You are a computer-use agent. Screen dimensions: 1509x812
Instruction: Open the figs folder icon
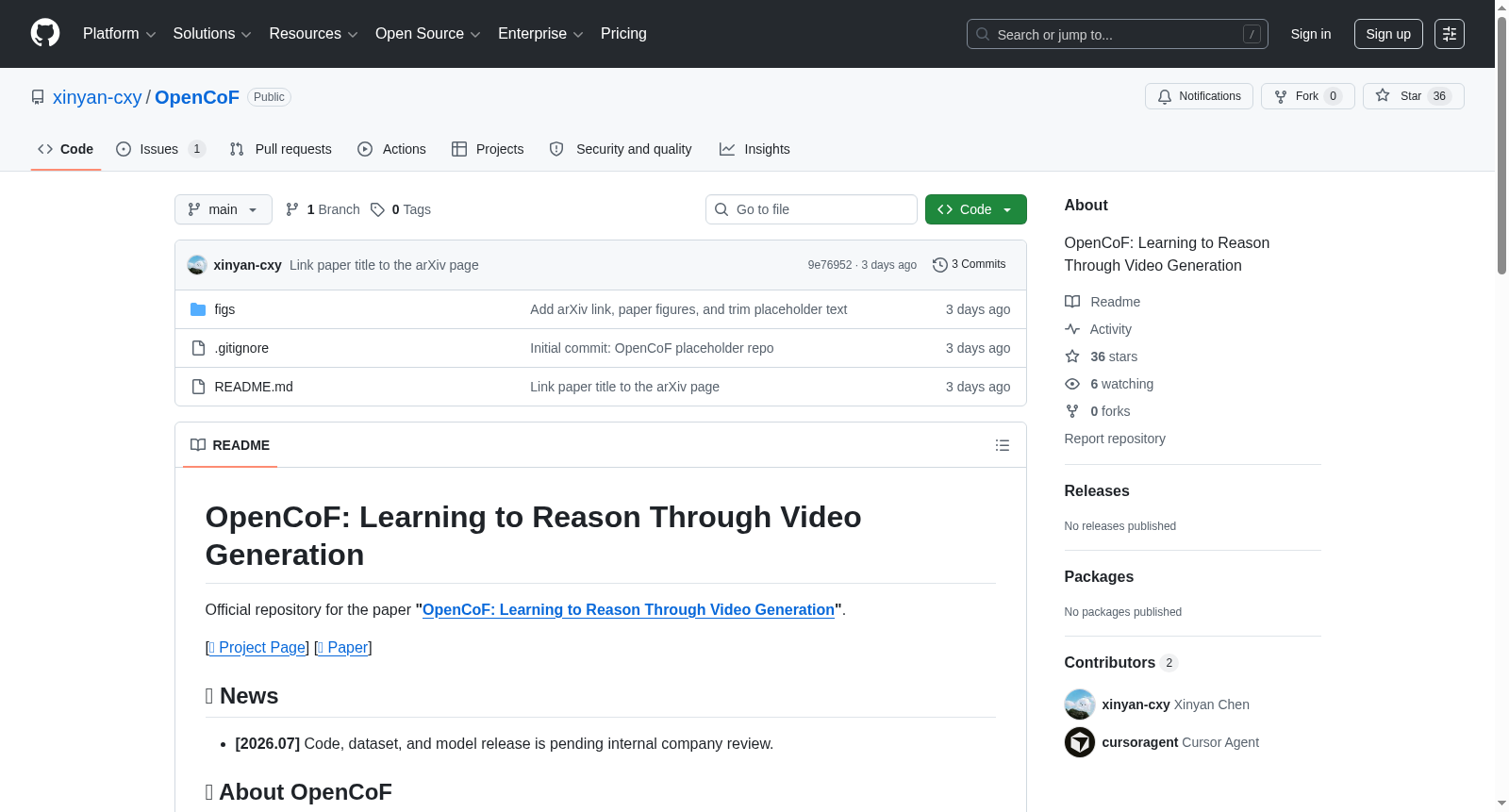pos(198,309)
